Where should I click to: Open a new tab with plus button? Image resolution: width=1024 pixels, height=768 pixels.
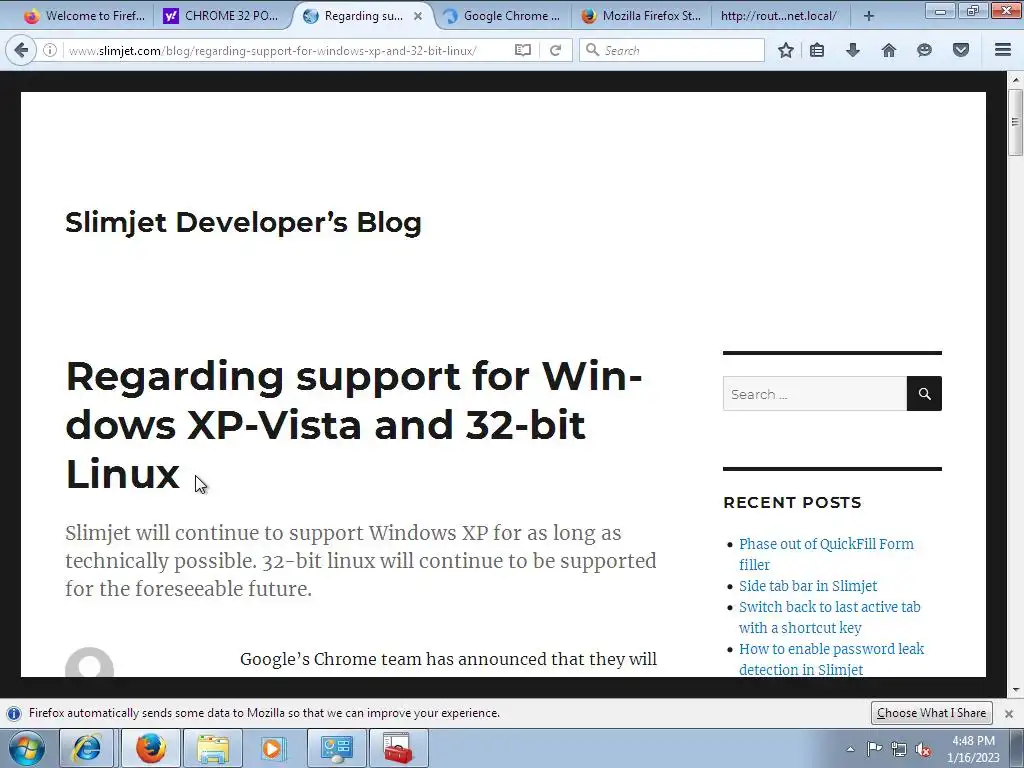pyautogui.click(x=869, y=16)
